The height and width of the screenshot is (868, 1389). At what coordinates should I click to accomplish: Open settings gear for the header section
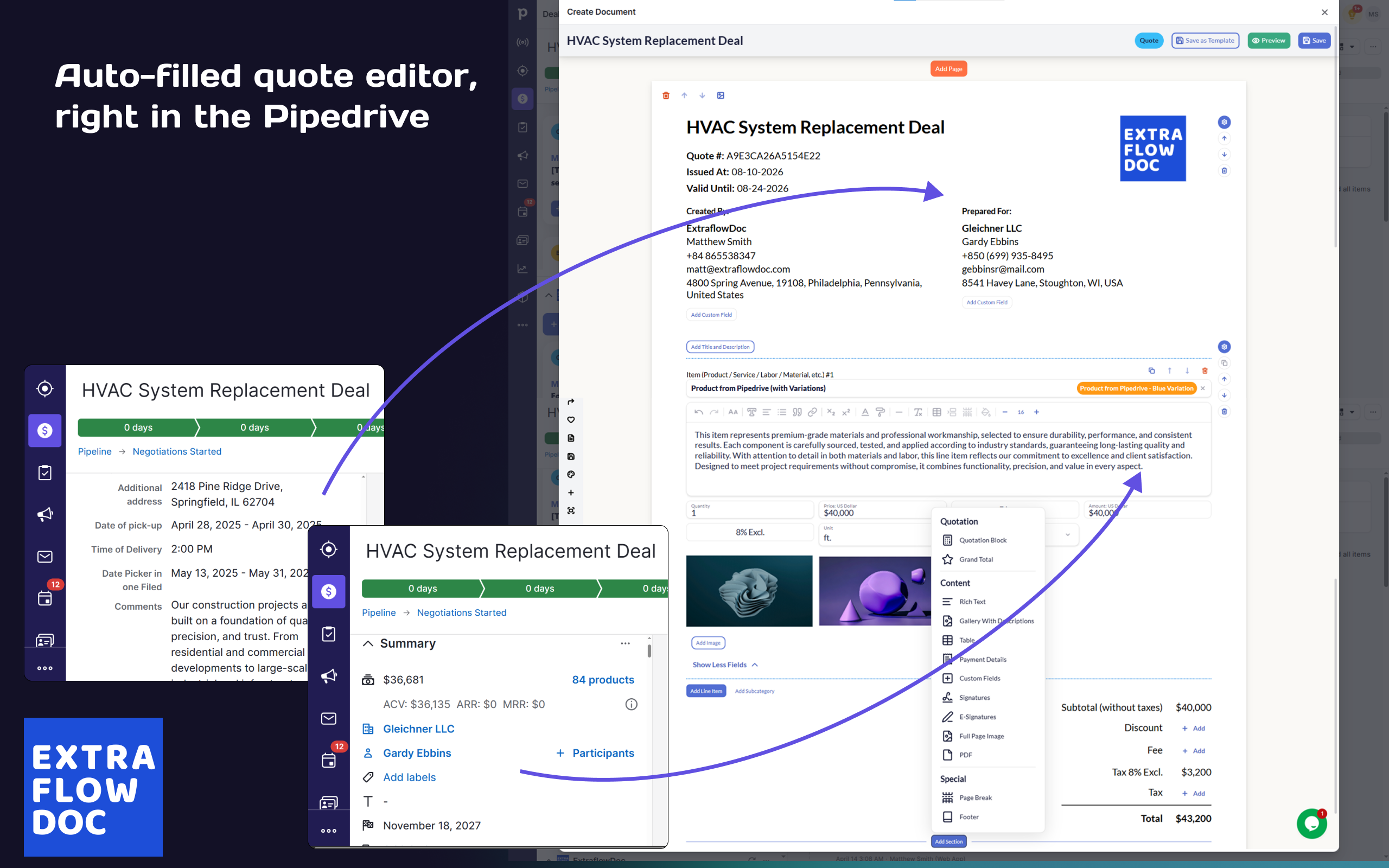[x=1224, y=122]
